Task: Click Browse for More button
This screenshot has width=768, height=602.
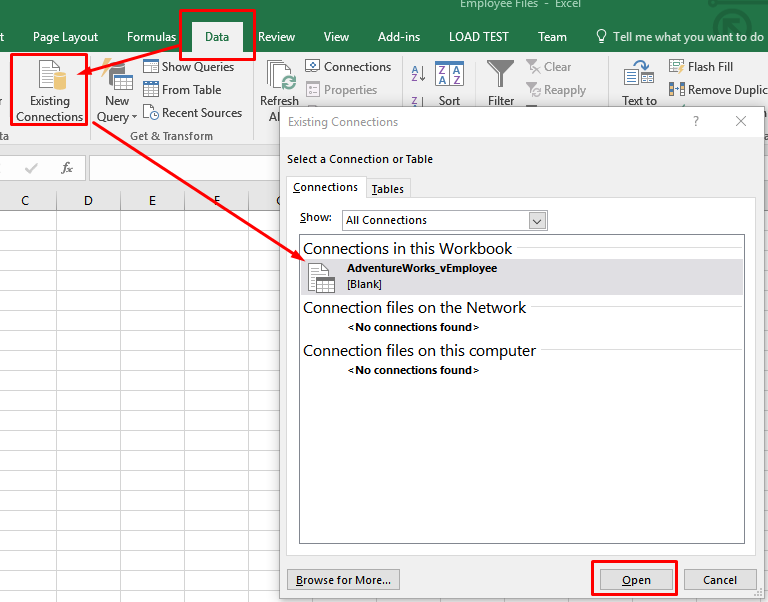Action: 344,580
